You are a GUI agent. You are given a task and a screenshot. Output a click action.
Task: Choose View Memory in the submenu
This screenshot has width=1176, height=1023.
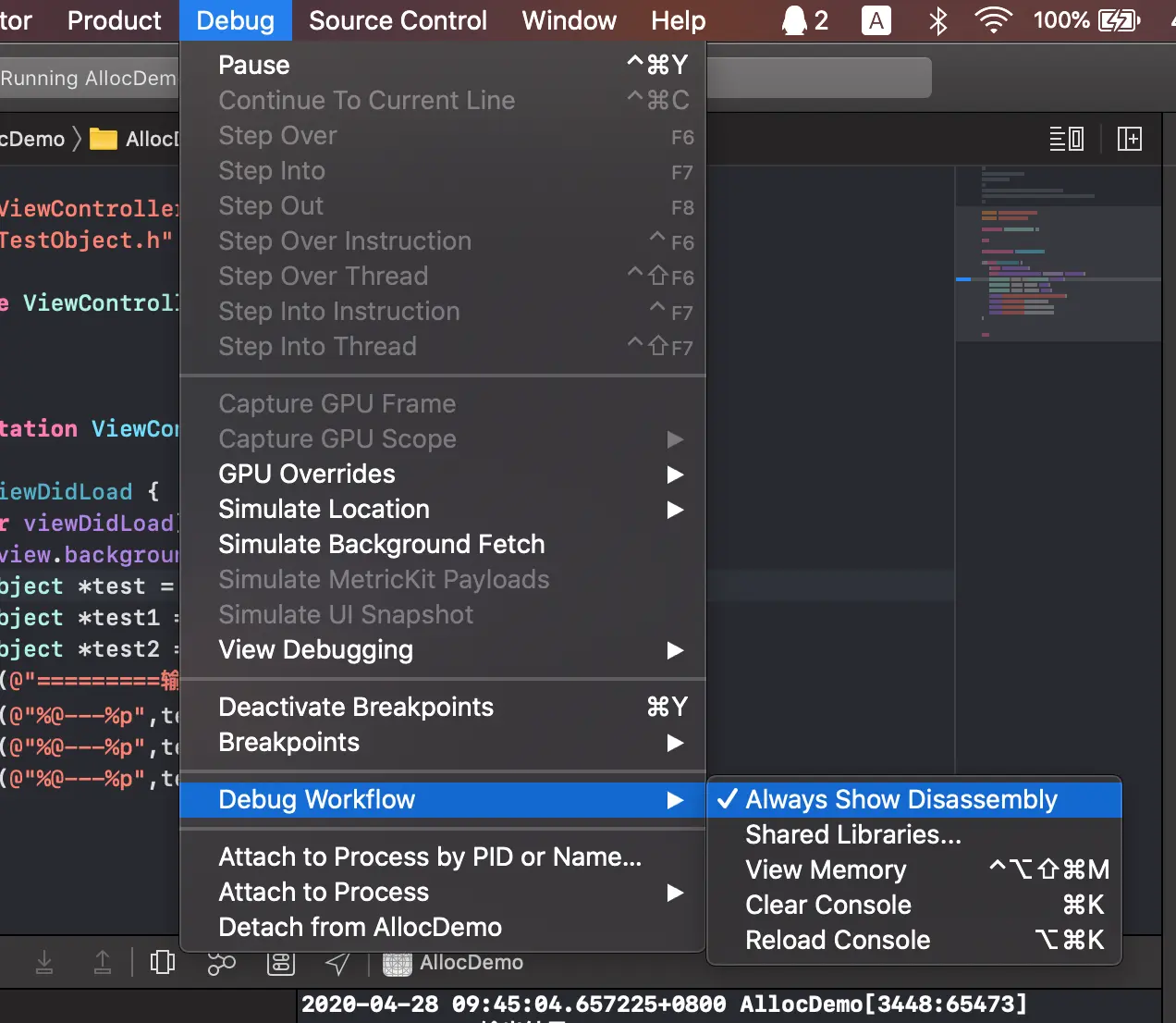tap(914, 869)
